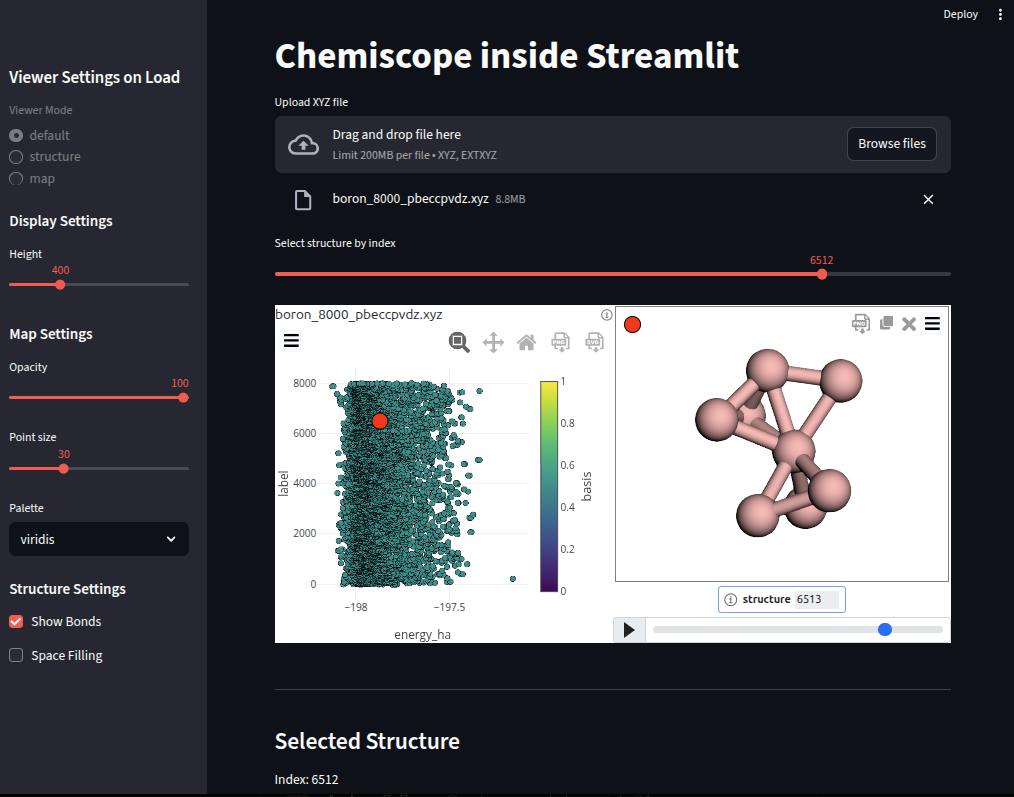This screenshot has width=1014, height=797.
Task: Reset map view with home icon
Action: [x=526, y=342]
